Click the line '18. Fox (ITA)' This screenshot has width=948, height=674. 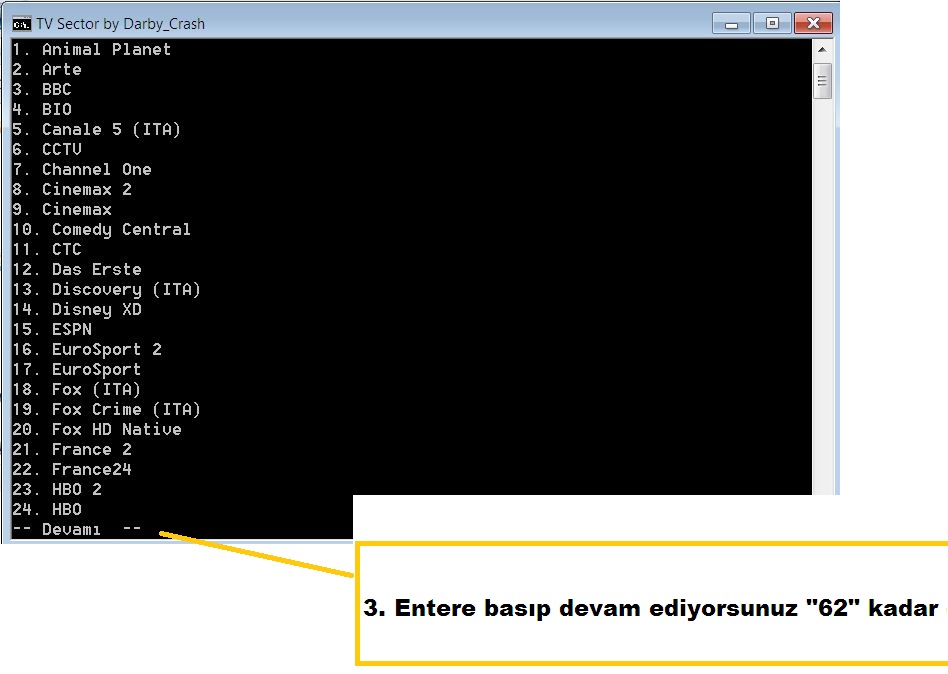[77, 389]
